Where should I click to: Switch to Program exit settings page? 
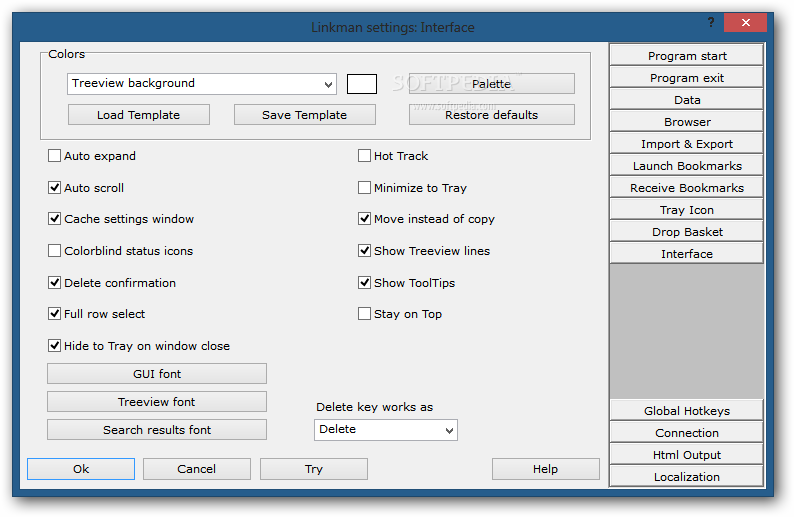tap(686, 77)
